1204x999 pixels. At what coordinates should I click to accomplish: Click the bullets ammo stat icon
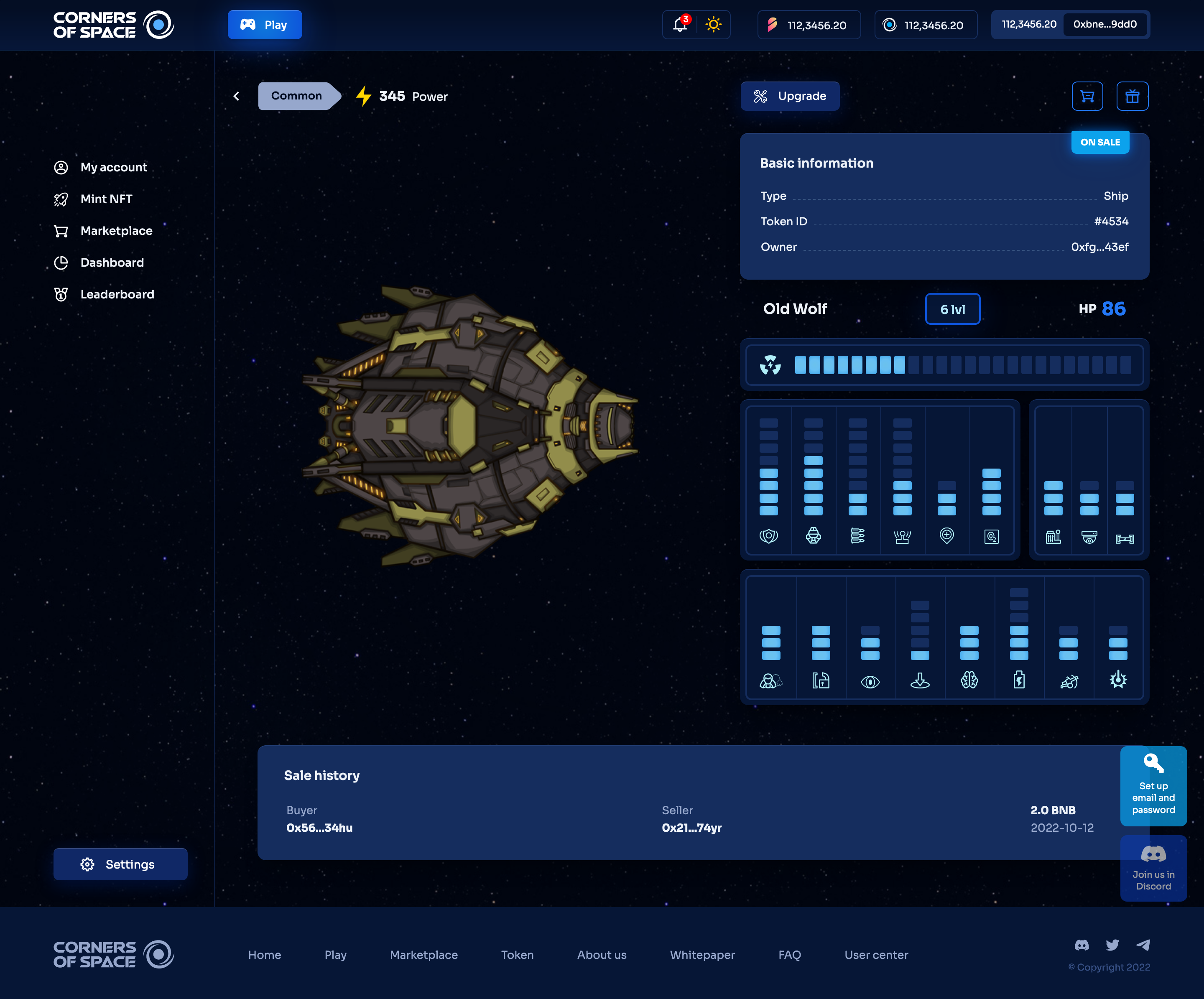coord(858,536)
